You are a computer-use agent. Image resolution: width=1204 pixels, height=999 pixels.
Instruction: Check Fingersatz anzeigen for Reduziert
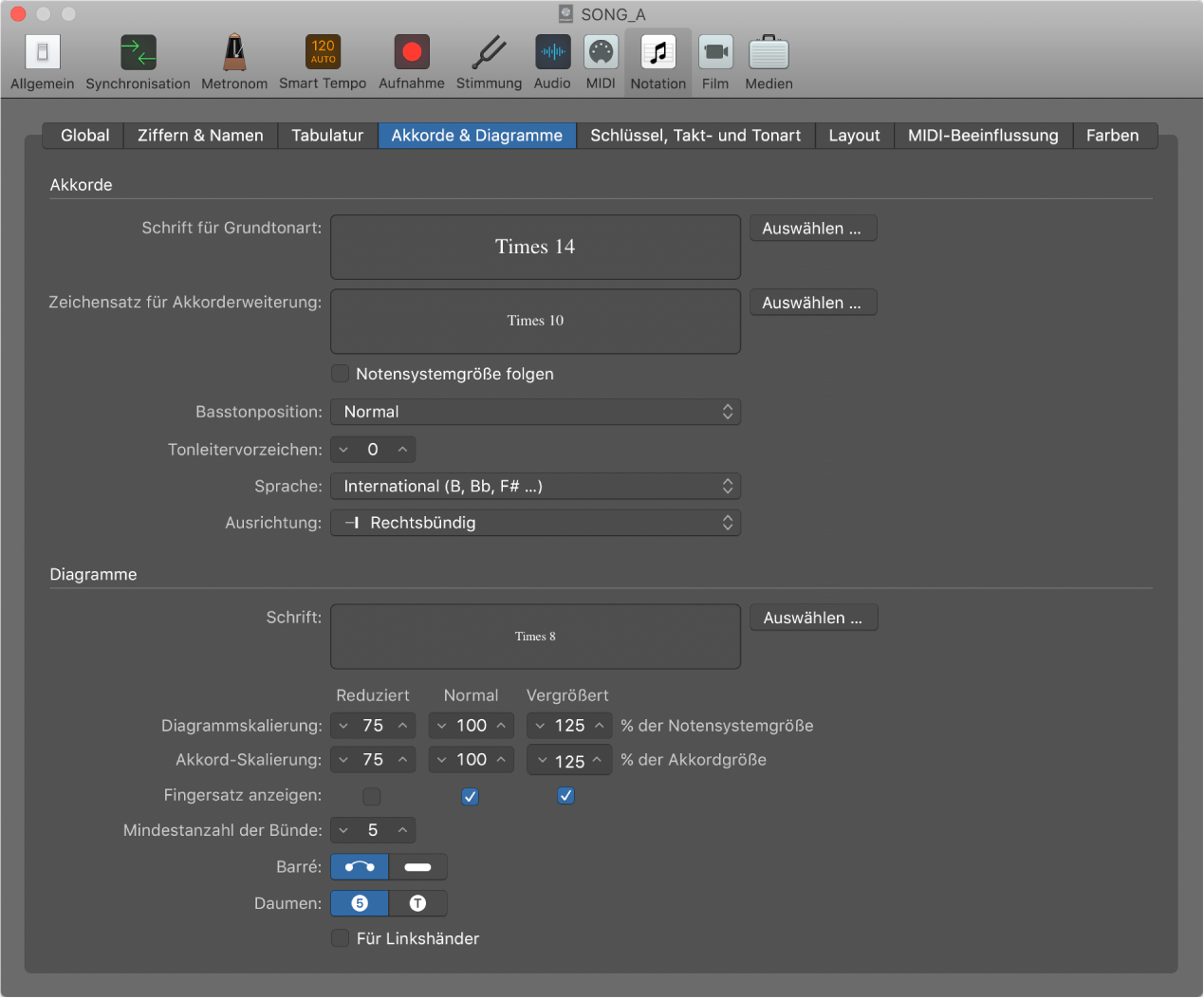(372, 796)
